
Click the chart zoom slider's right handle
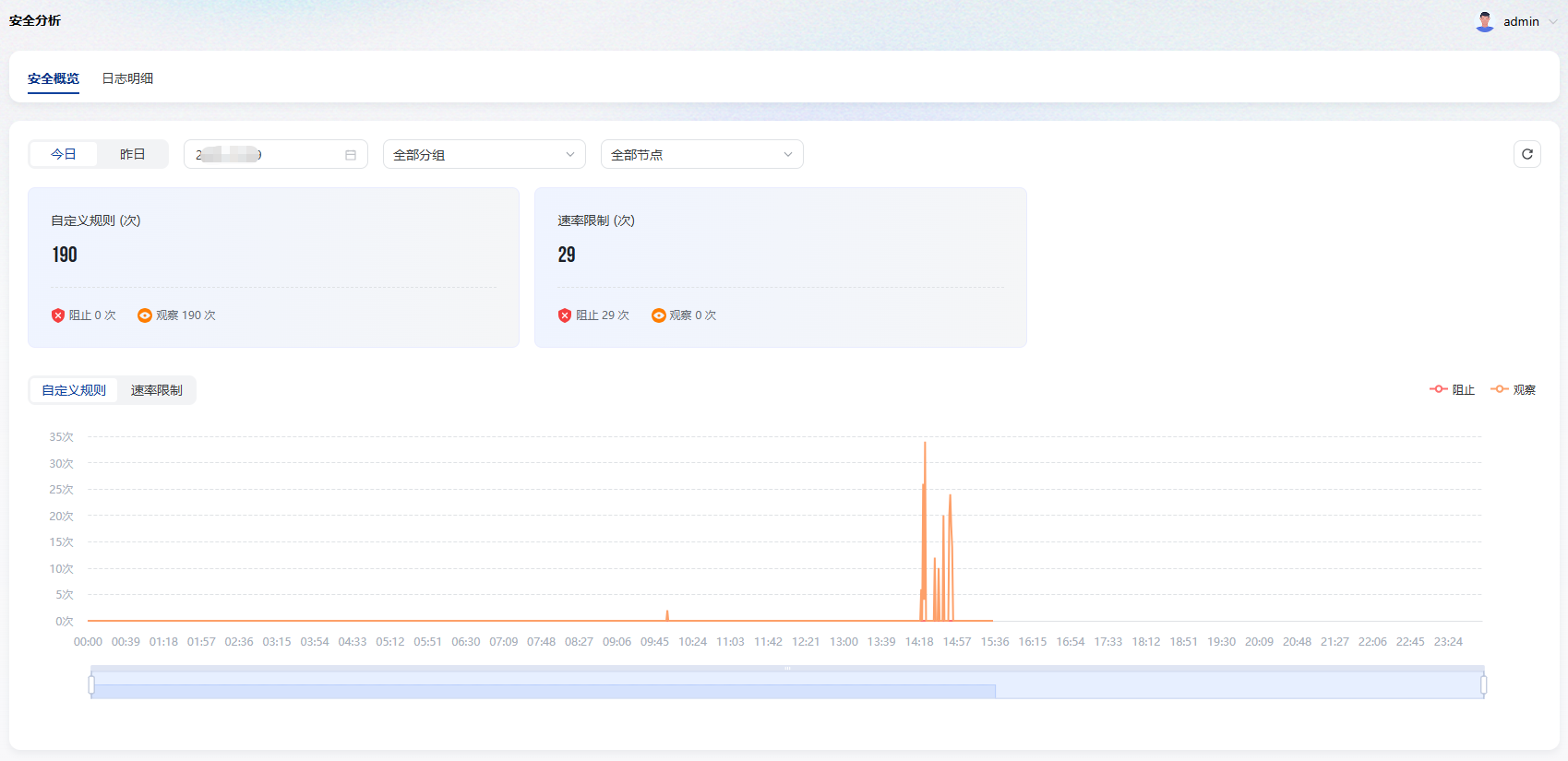(1483, 684)
